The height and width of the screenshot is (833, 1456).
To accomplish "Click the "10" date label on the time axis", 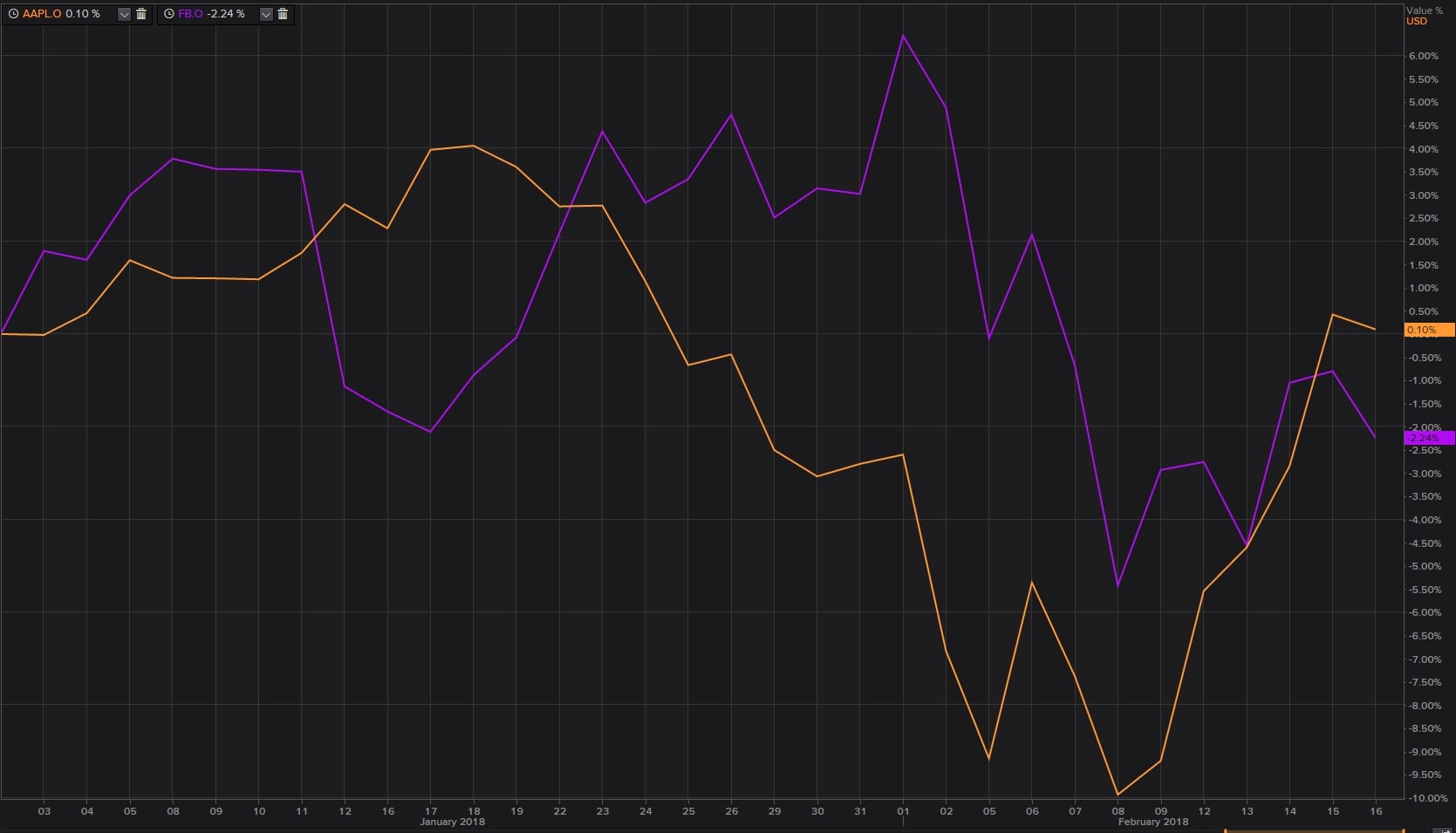I will [259, 811].
